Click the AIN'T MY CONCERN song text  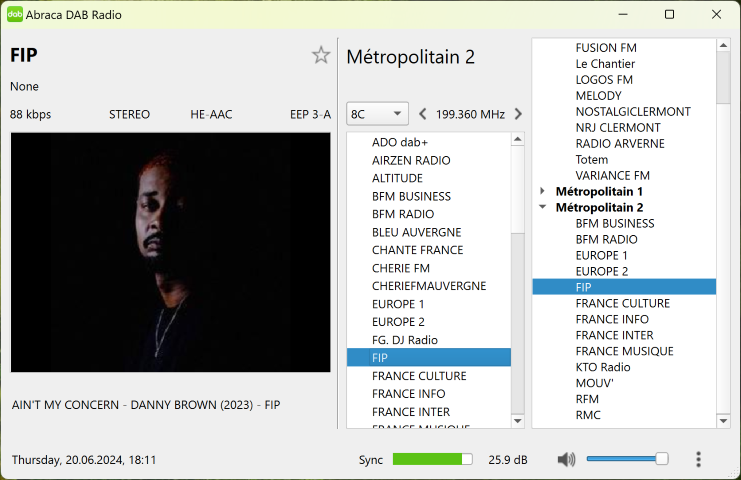pos(146,405)
